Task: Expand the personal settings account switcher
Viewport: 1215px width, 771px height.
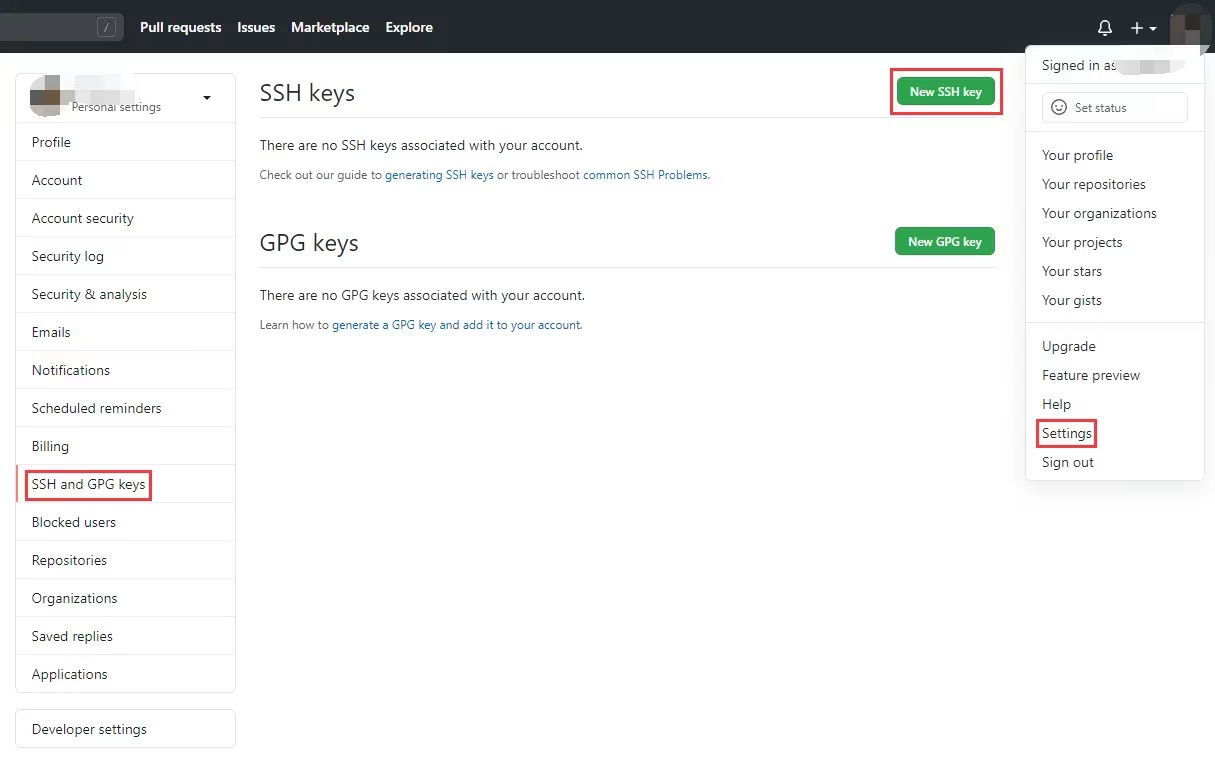Action: [206, 98]
